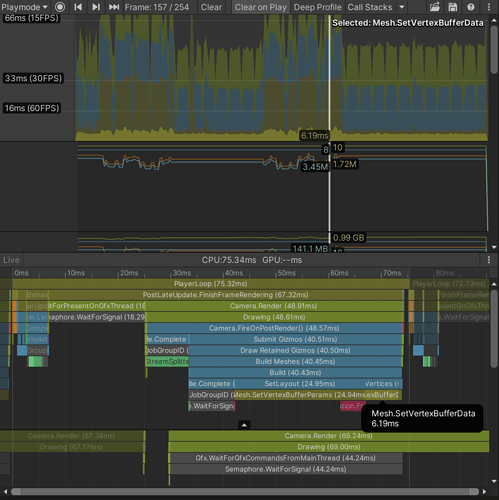
Task: Collapse the main thread with the up-arrow handle
Action: 244,425
